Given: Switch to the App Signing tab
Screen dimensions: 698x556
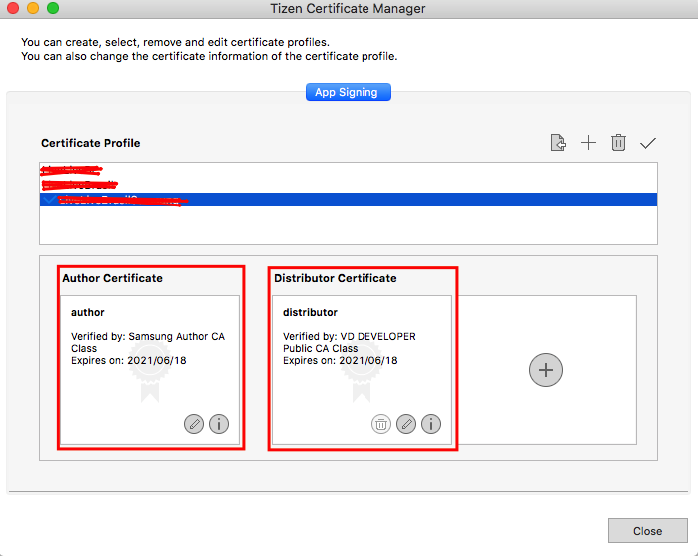Looking at the screenshot, I should pos(347,92).
